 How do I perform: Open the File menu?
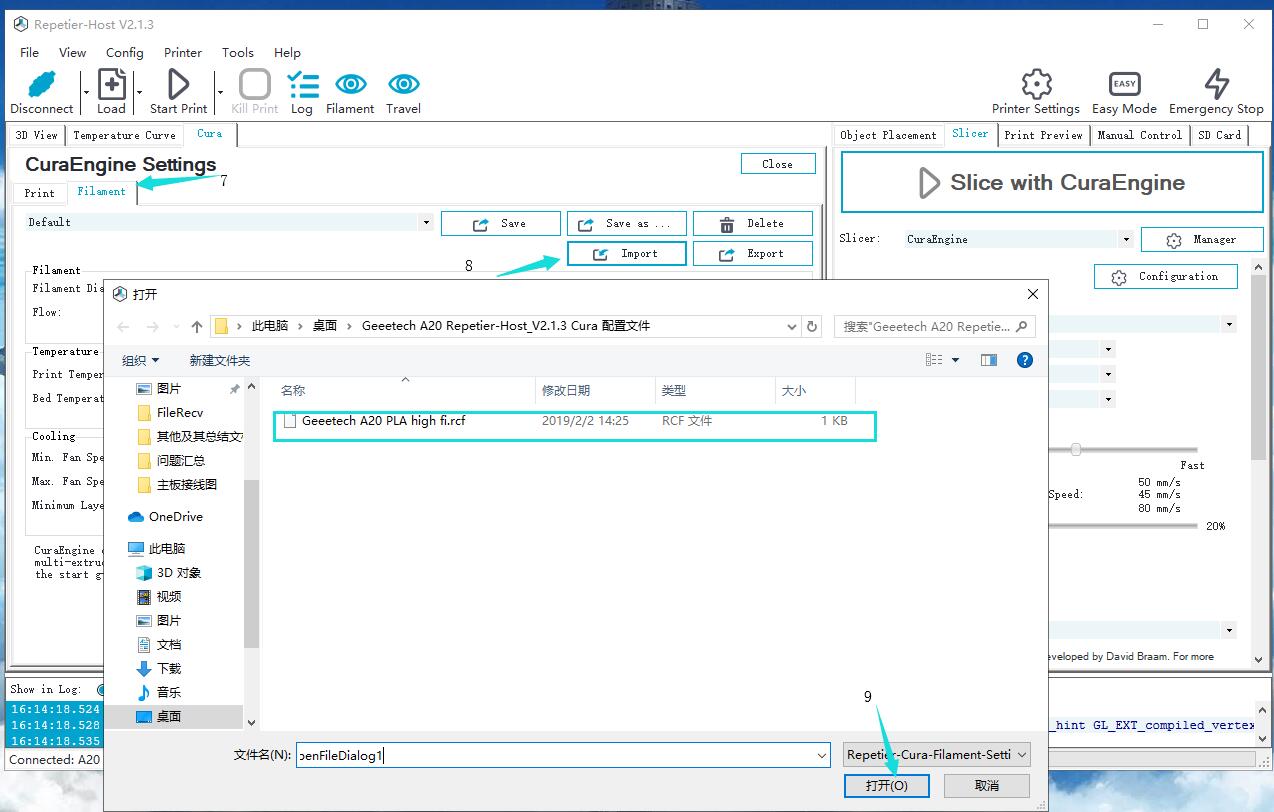(30, 52)
